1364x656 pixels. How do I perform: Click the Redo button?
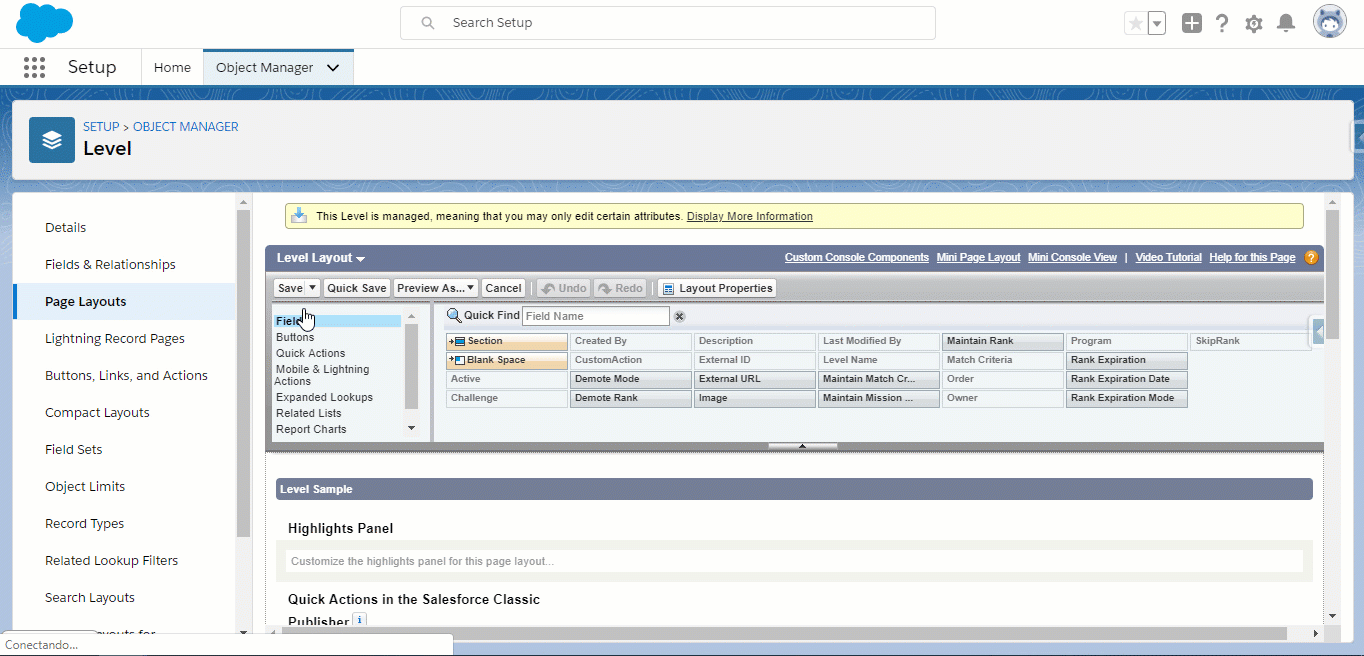pyautogui.click(x=621, y=288)
